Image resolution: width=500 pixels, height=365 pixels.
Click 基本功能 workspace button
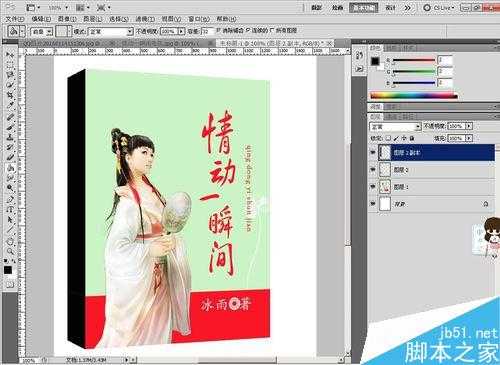click(x=363, y=7)
